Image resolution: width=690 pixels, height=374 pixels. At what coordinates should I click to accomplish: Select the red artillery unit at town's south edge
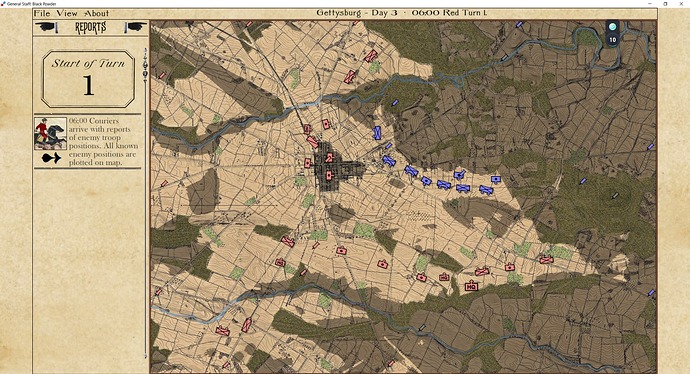tap(328, 176)
